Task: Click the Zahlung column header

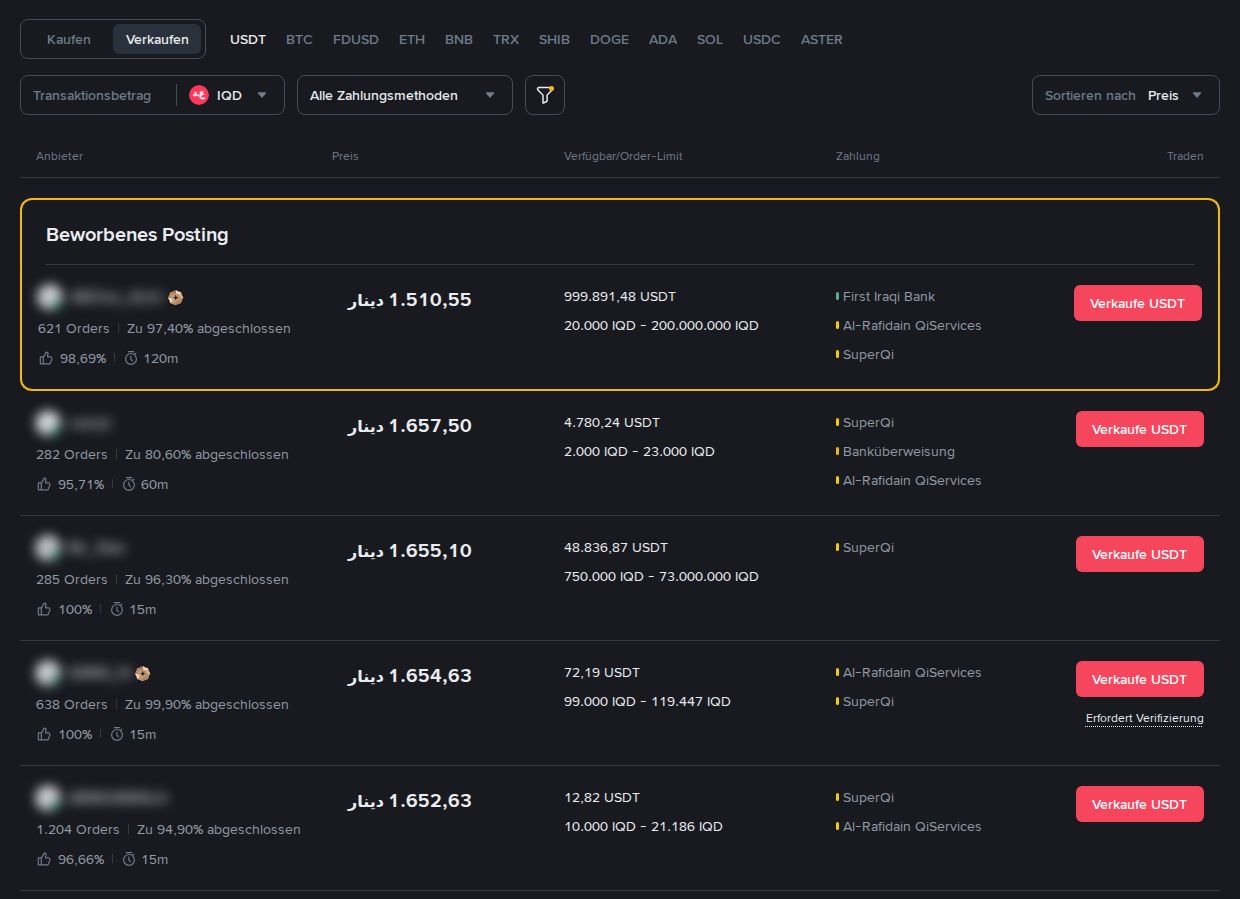Action: (858, 156)
